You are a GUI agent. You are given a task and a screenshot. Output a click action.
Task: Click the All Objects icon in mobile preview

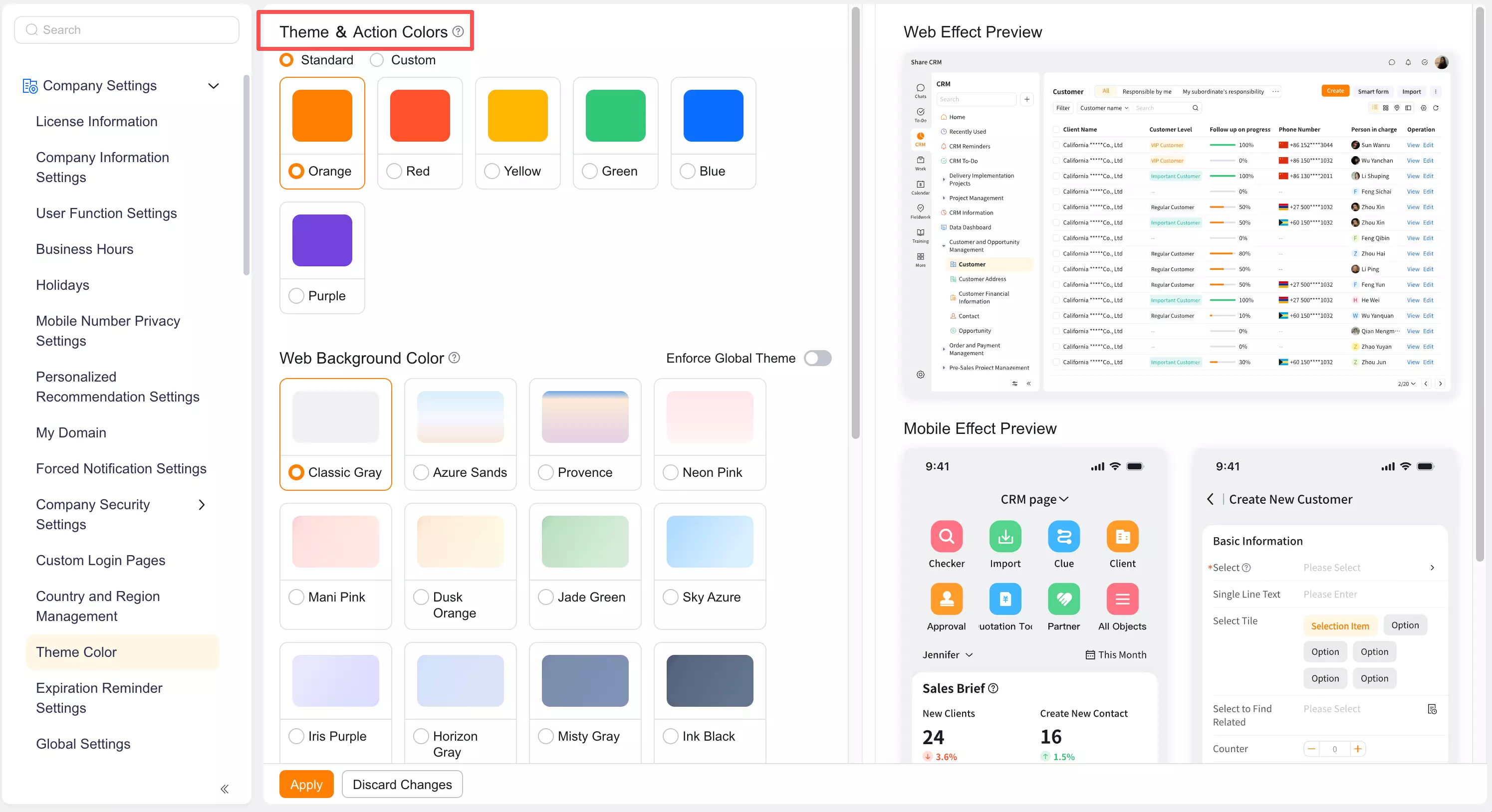point(1122,599)
